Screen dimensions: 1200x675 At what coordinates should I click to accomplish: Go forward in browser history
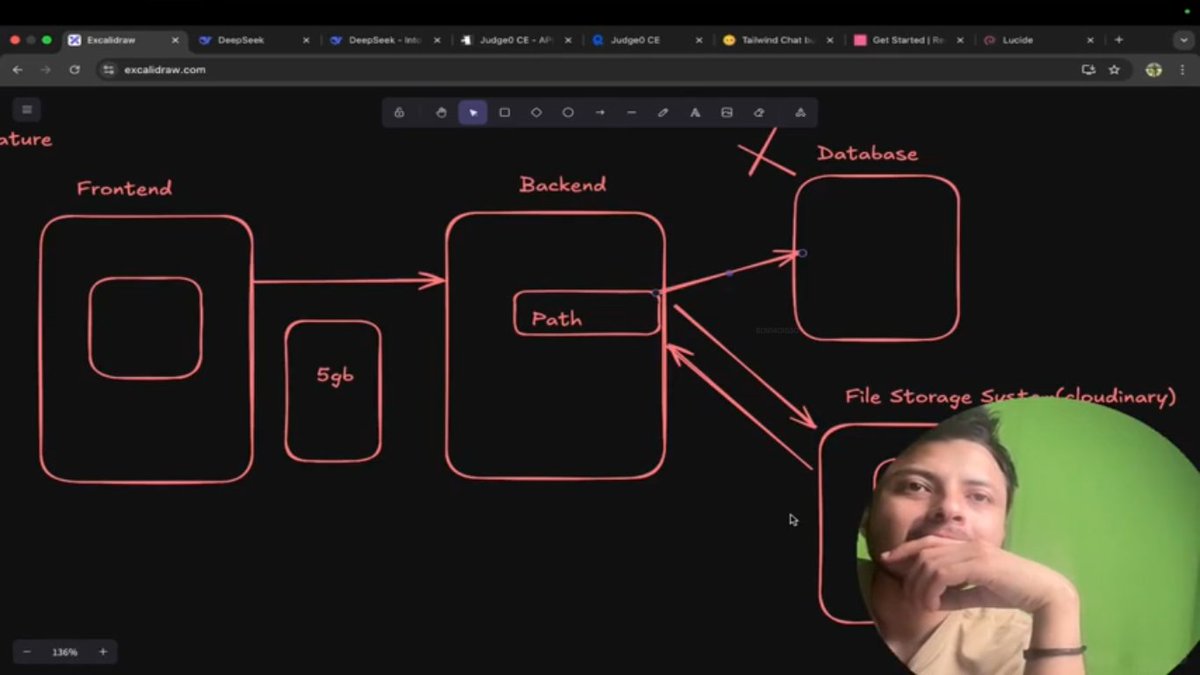click(46, 70)
